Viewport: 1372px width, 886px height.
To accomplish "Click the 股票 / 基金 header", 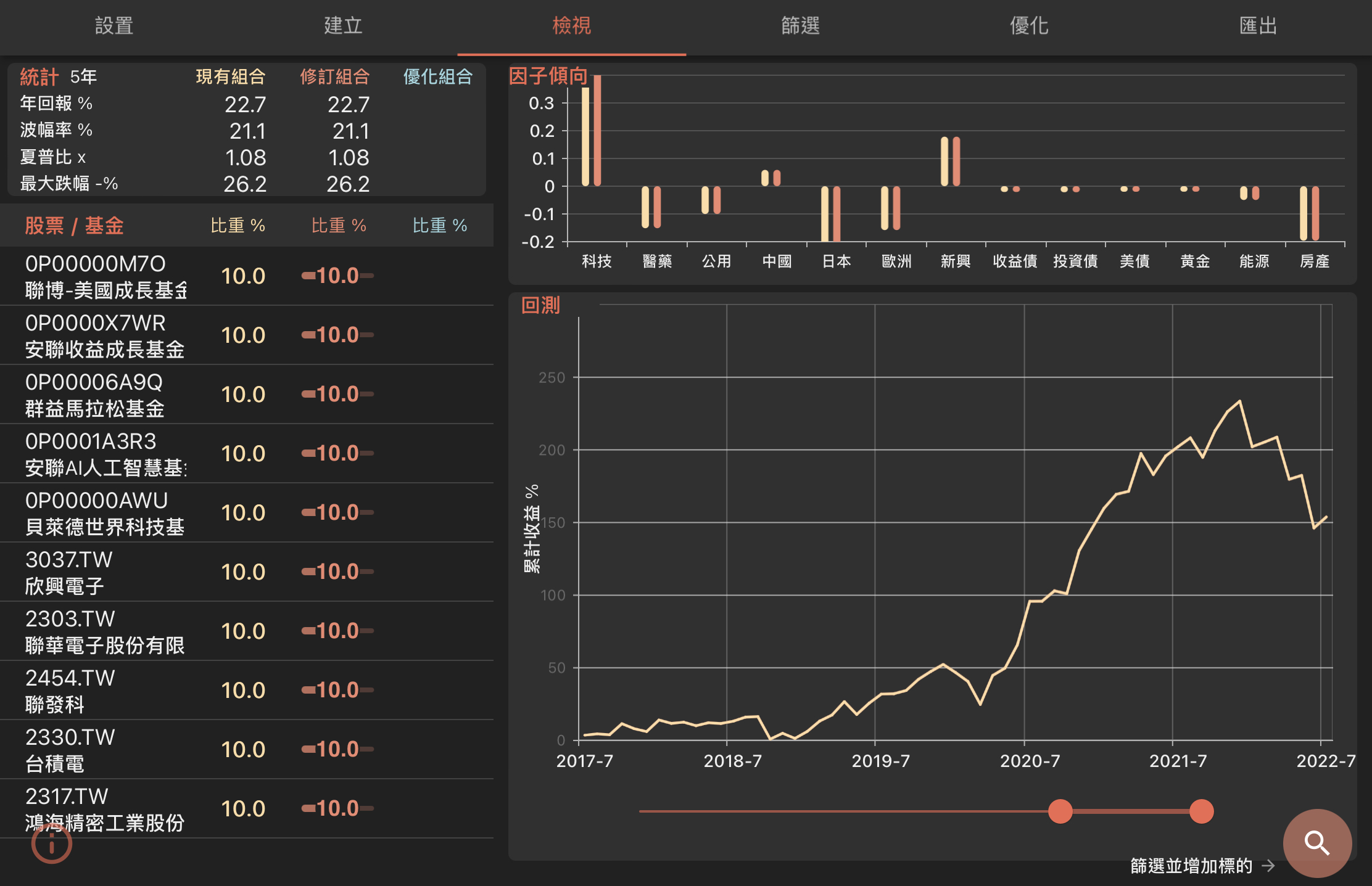I will tap(74, 226).
